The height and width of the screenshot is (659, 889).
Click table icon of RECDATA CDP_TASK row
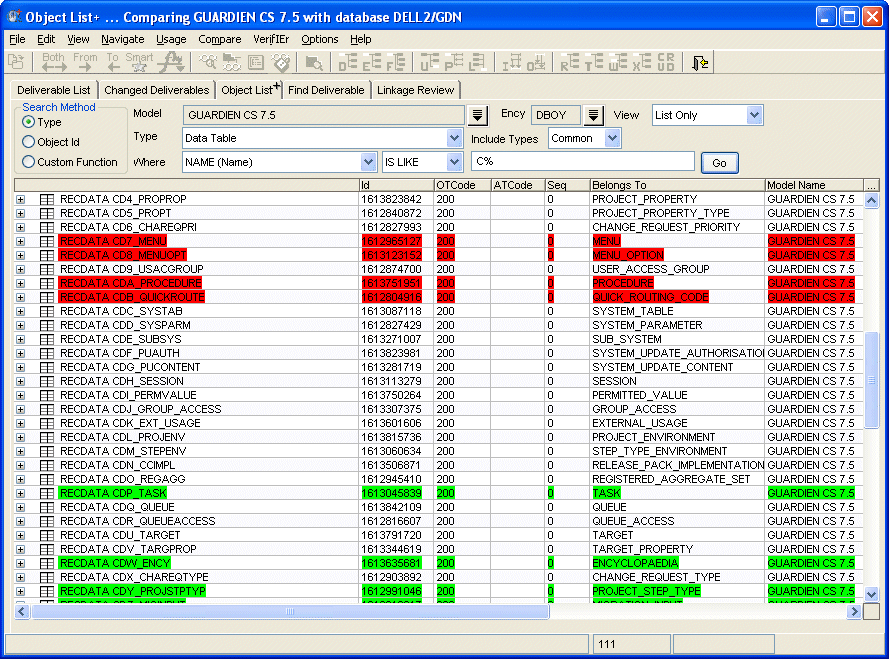pos(46,494)
